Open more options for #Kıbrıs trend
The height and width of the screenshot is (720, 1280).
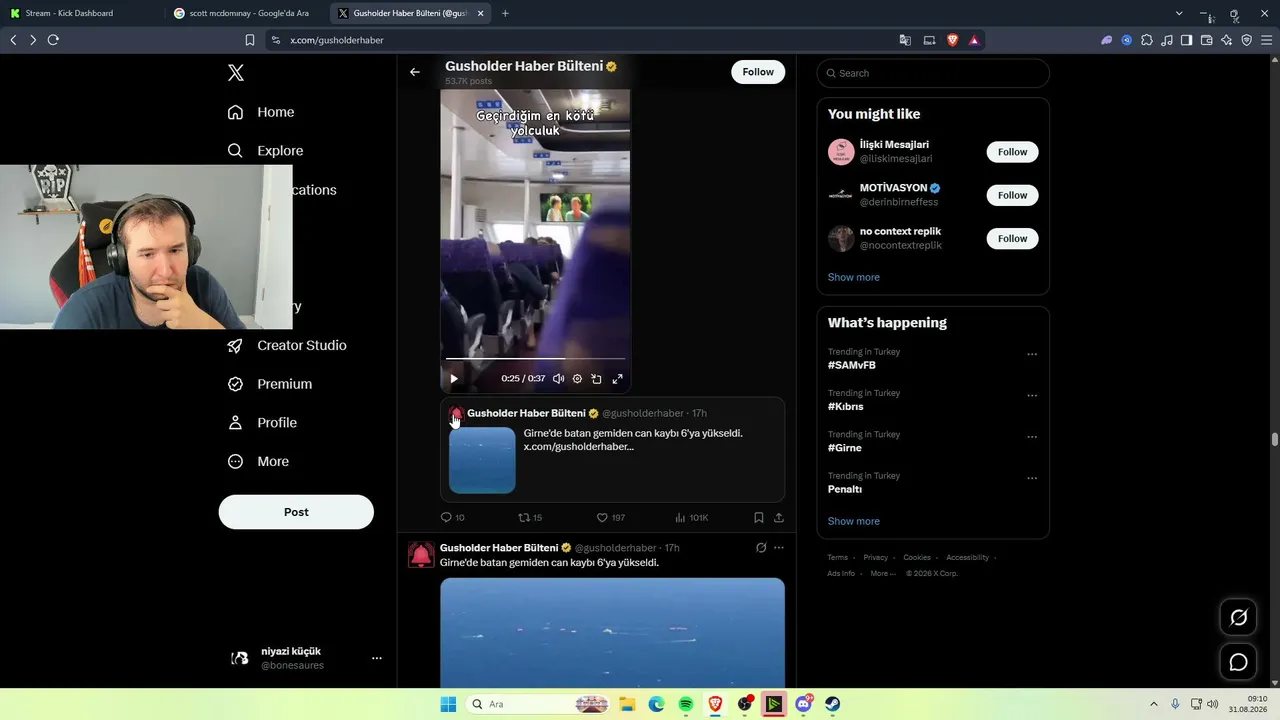1032,396
